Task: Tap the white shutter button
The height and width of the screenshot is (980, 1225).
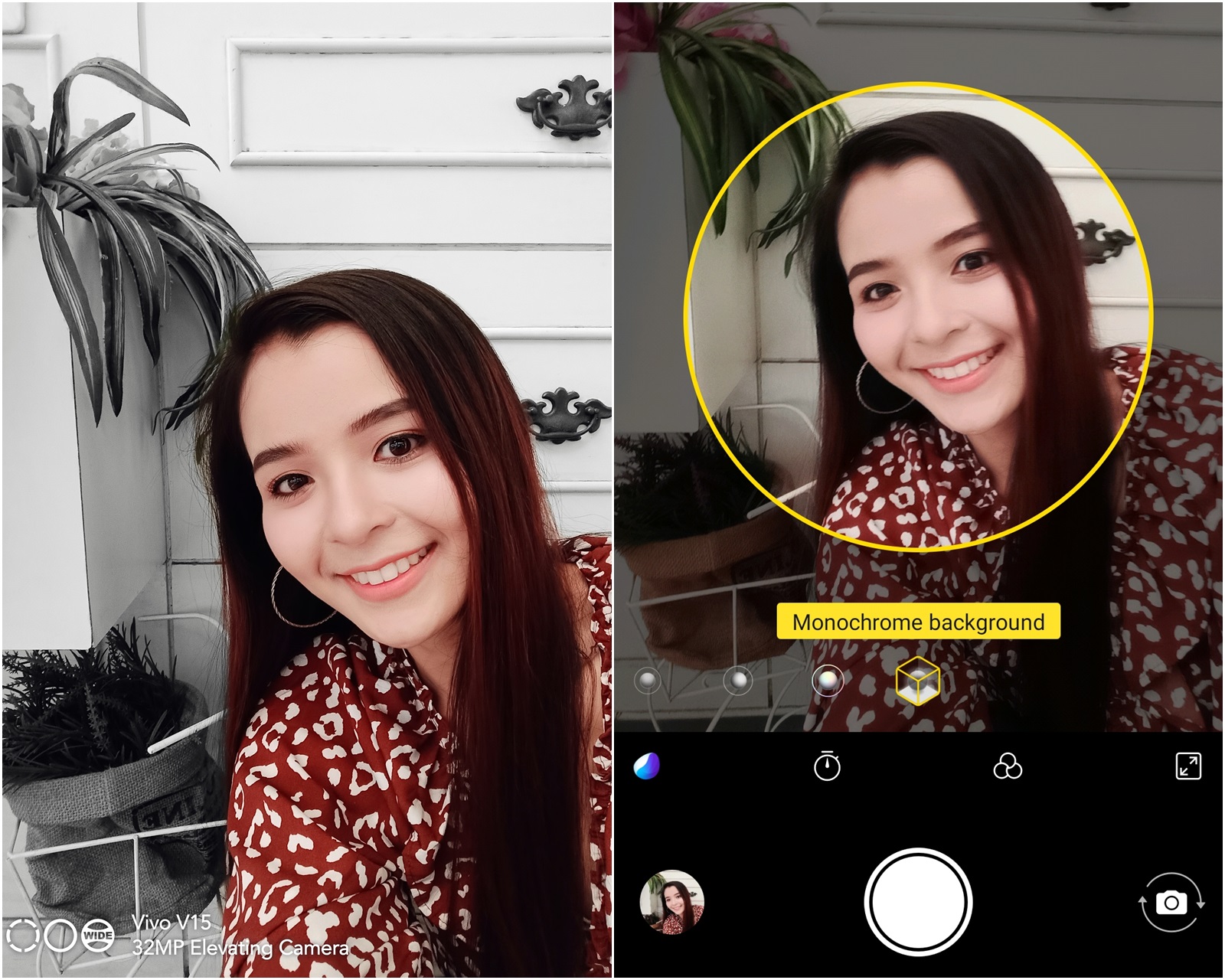Action: 918,902
